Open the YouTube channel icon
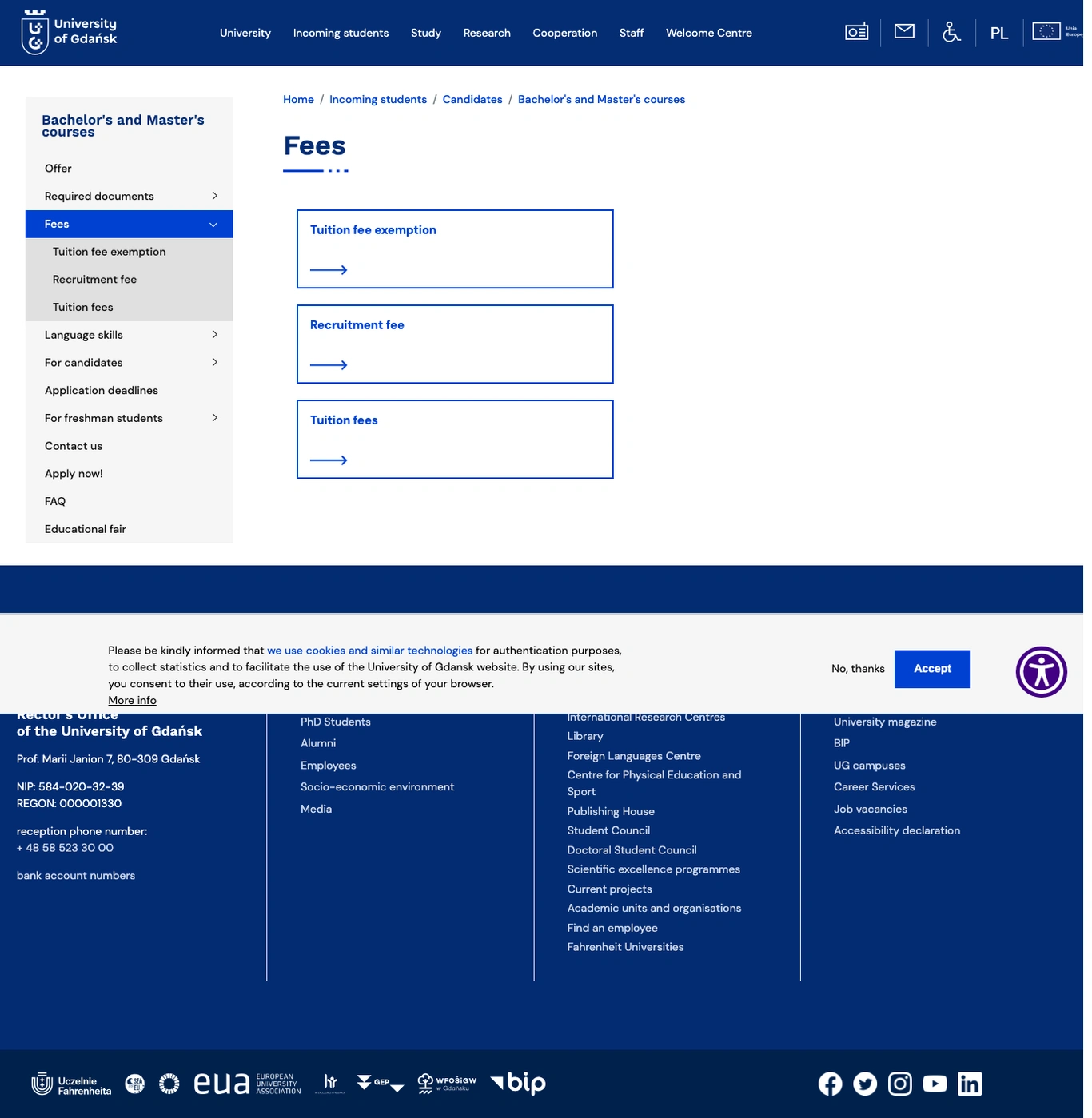 935,1084
